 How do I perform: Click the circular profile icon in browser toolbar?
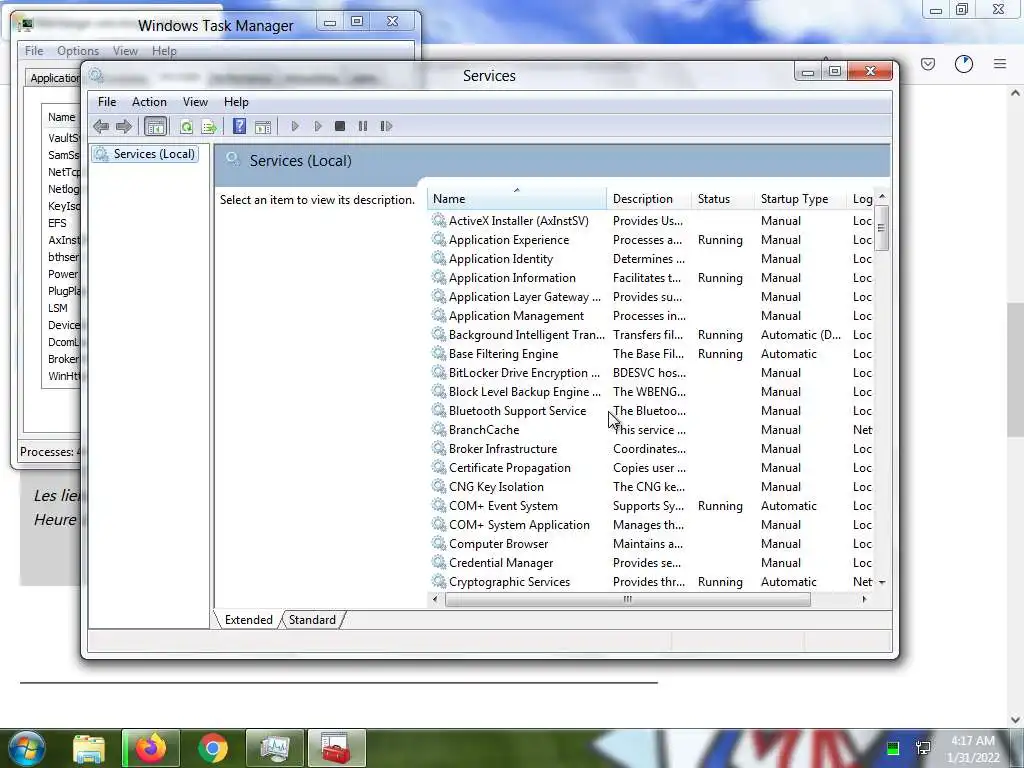click(x=964, y=63)
